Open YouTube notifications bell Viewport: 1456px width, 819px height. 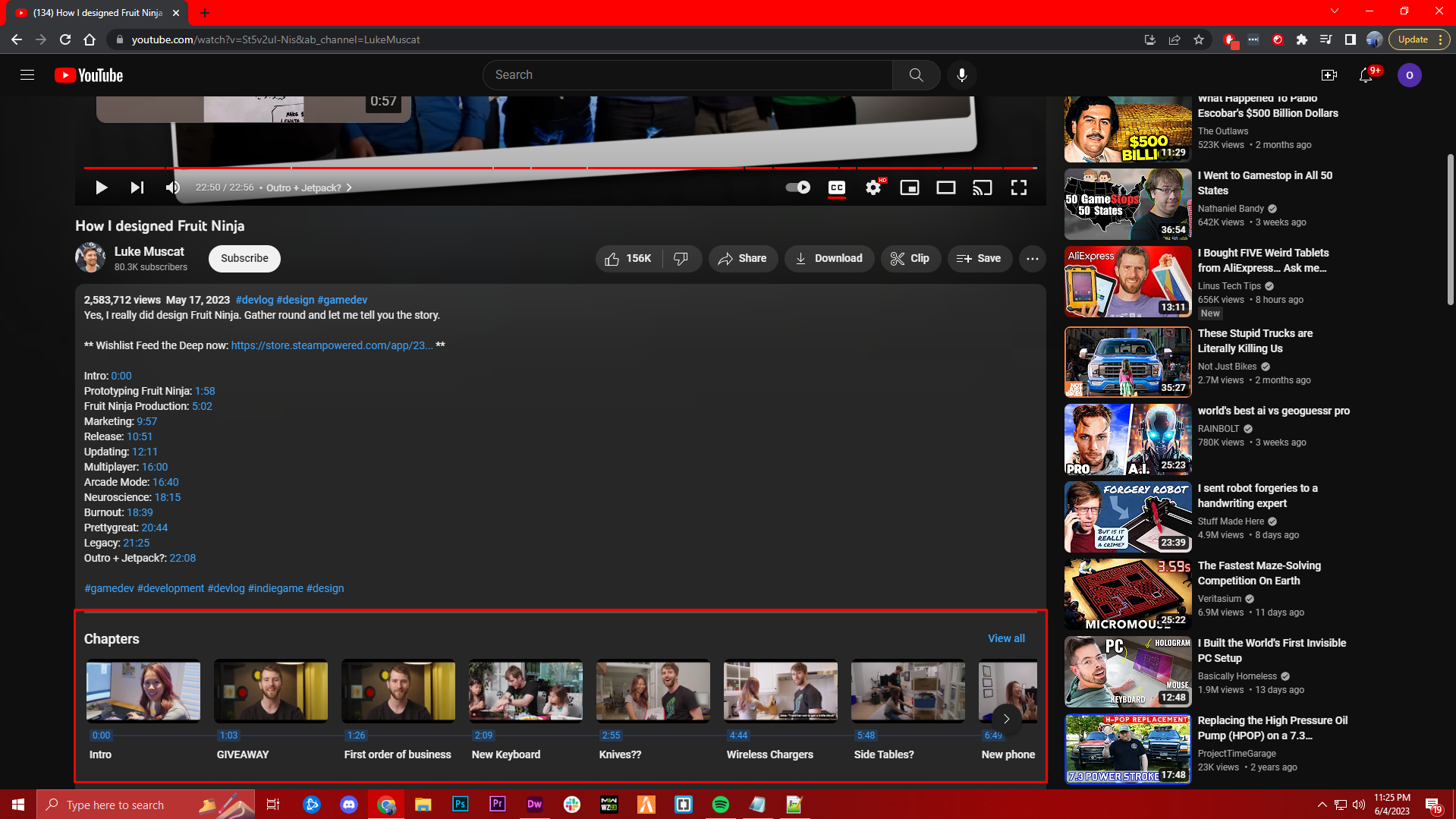1366,75
